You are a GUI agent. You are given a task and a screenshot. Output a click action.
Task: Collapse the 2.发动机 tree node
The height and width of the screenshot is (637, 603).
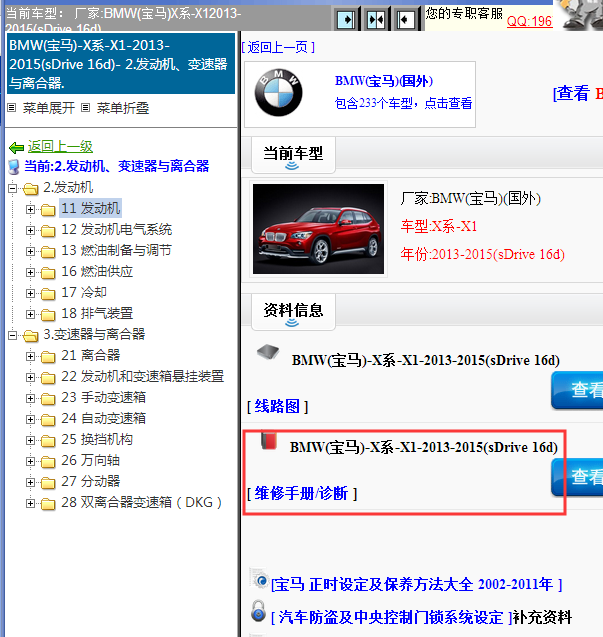click(x=13, y=188)
